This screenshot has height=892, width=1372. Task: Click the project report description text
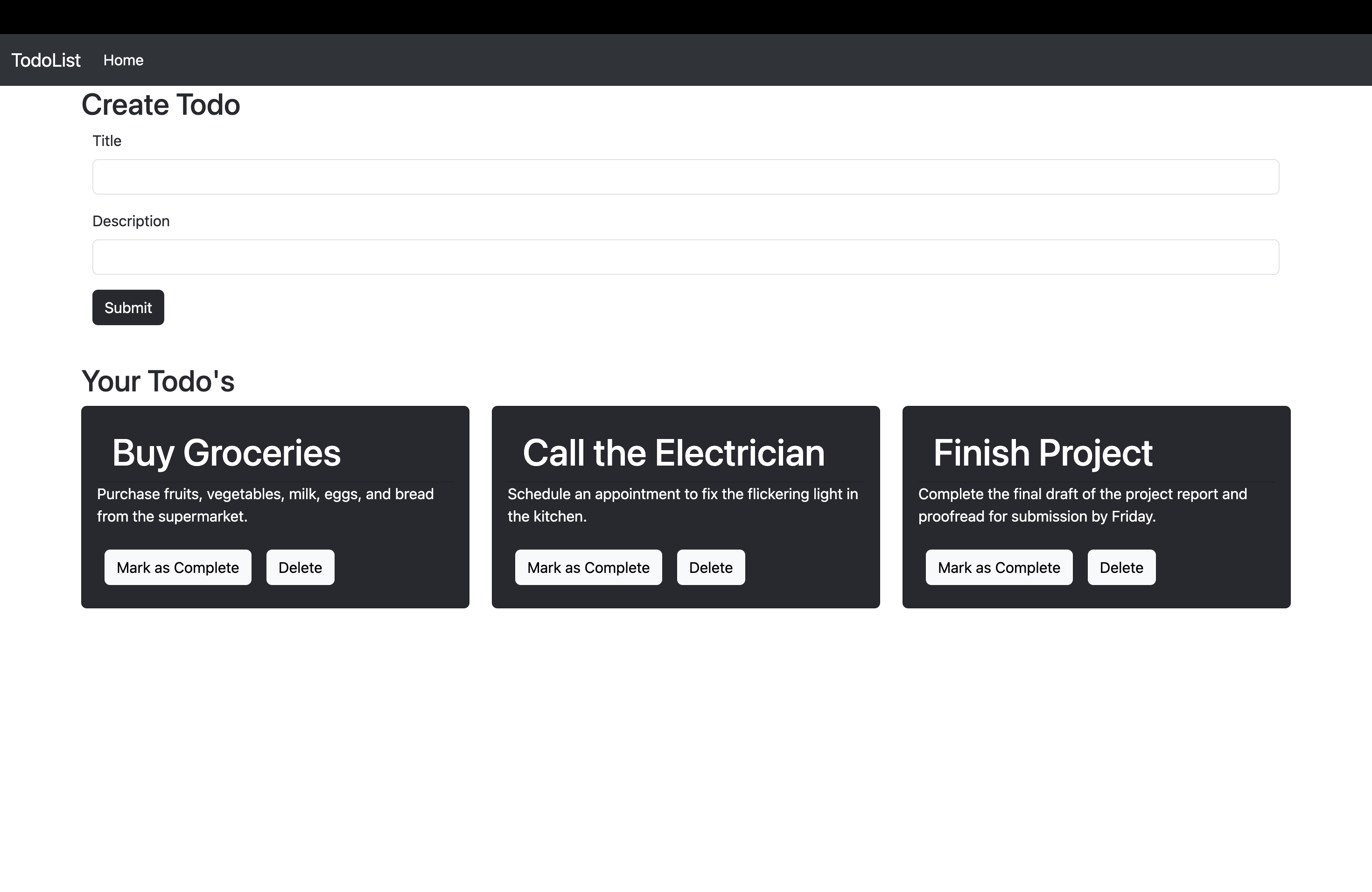coord(1083,505)
